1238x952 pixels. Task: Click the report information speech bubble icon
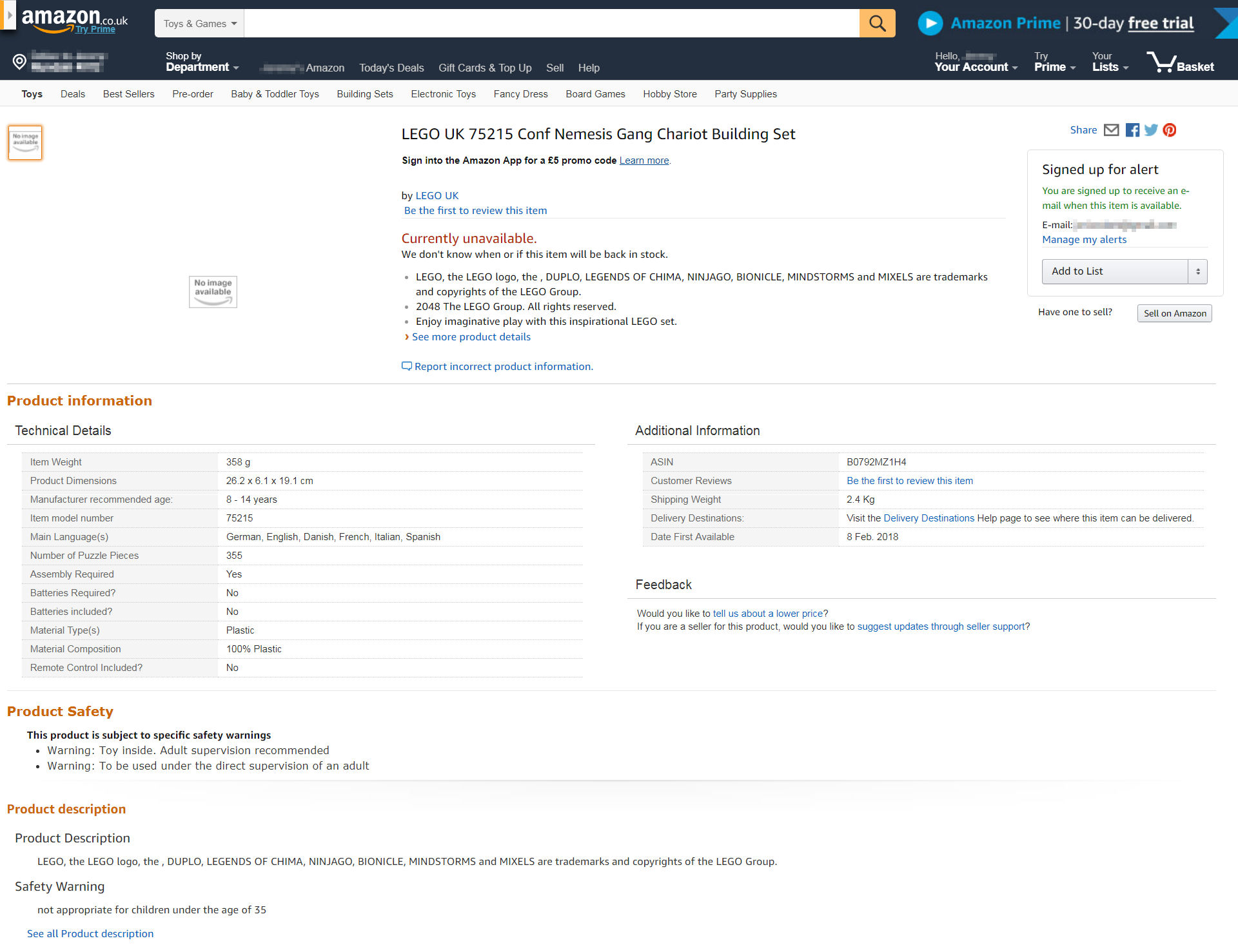tap(406, 366)
